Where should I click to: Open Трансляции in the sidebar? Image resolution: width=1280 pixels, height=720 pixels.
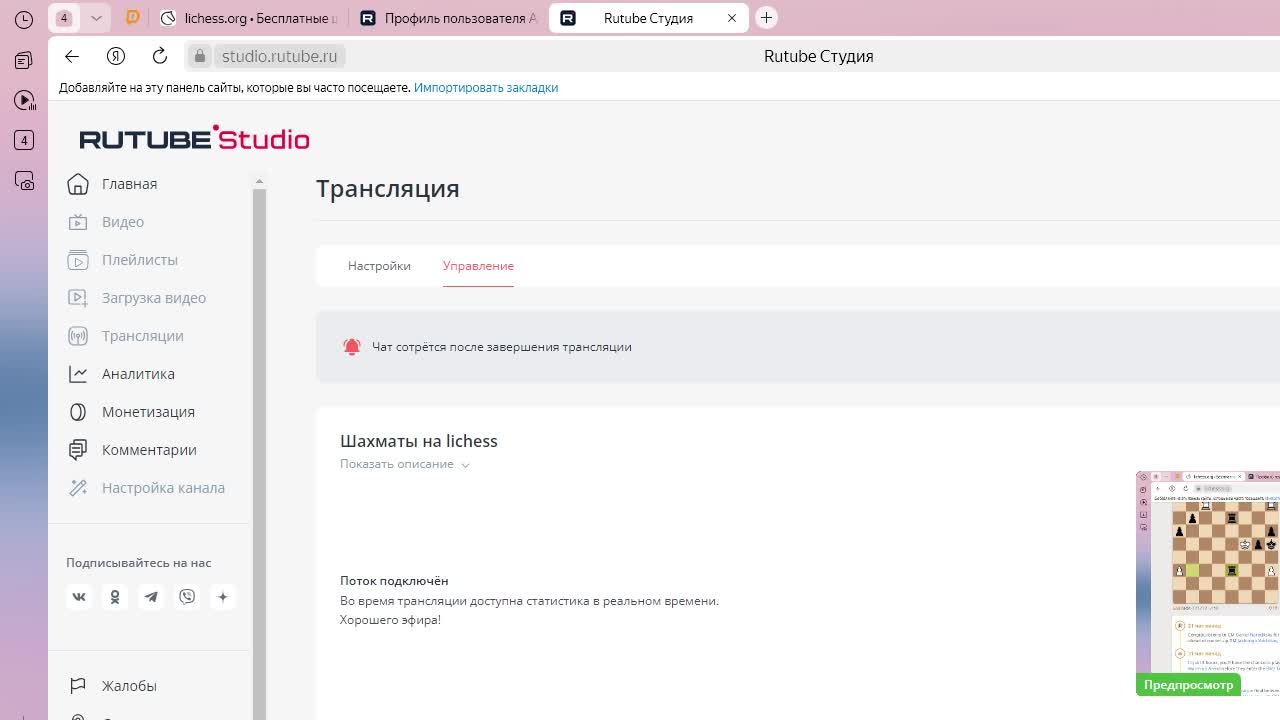143,336
